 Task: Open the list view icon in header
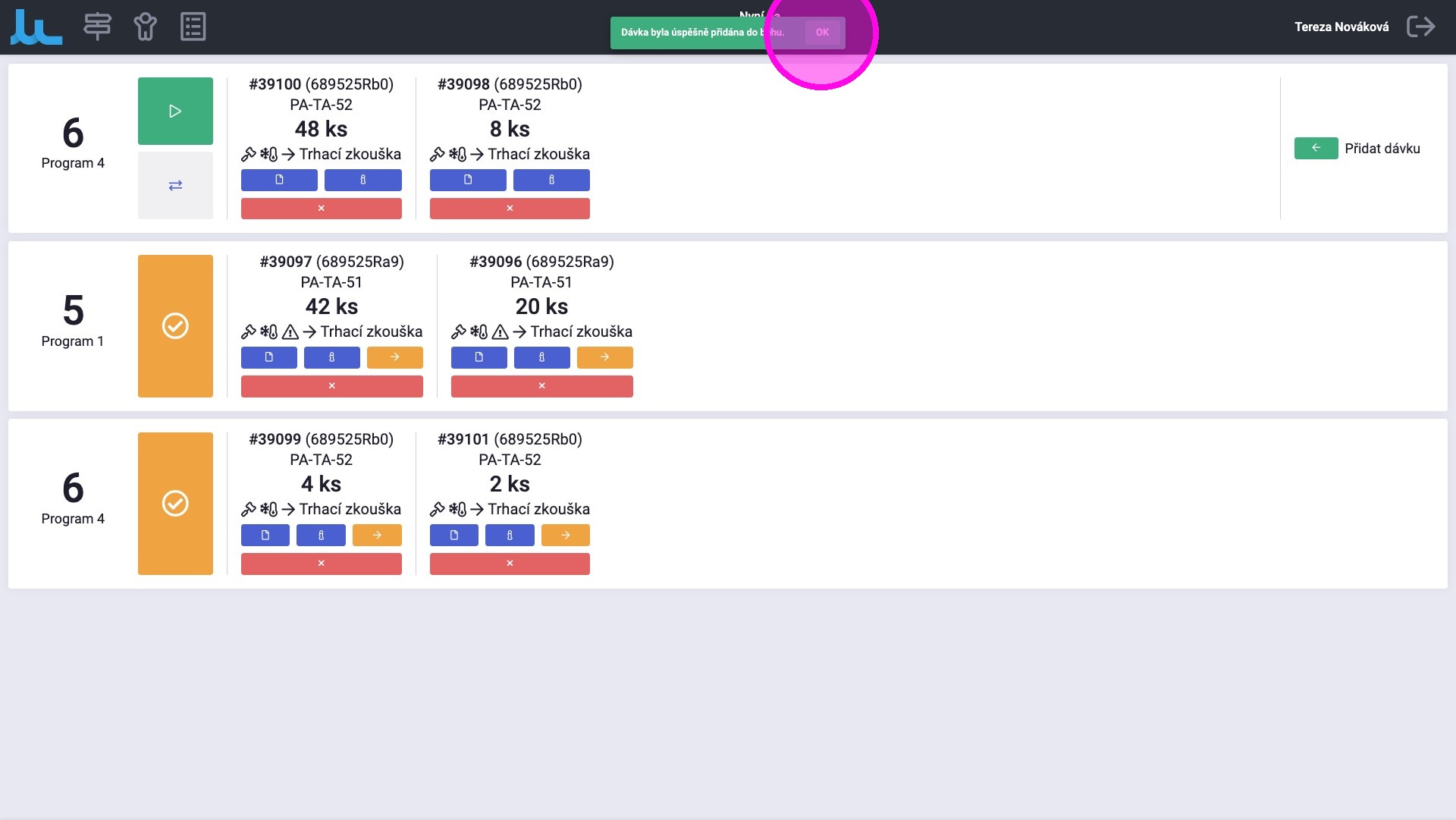193,27
